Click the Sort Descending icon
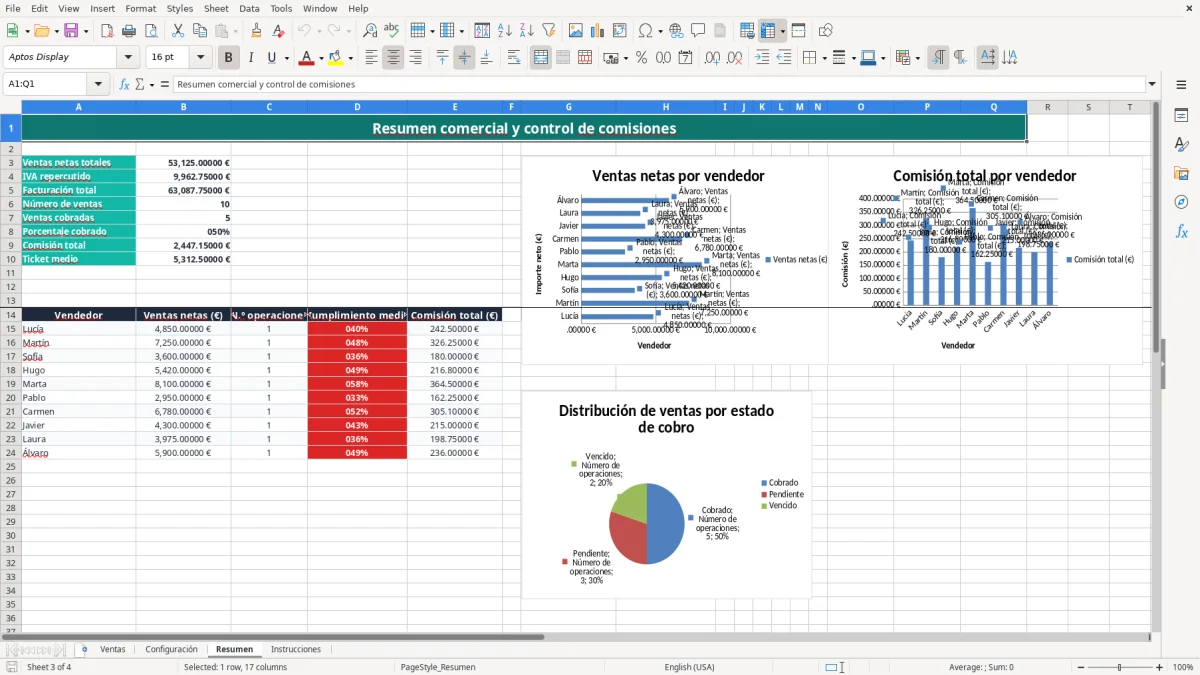The height and width of the screenshot is (675, 1200). [526, 31]
